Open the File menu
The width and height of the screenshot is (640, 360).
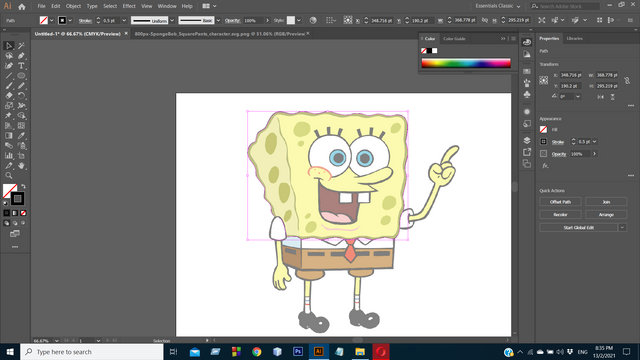(x=41, y=6)
